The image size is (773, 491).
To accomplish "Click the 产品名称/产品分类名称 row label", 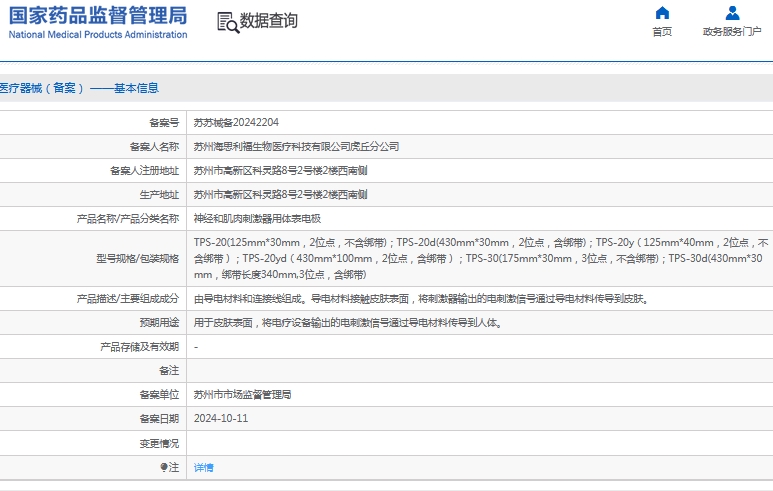I will (x=128, y=218).
